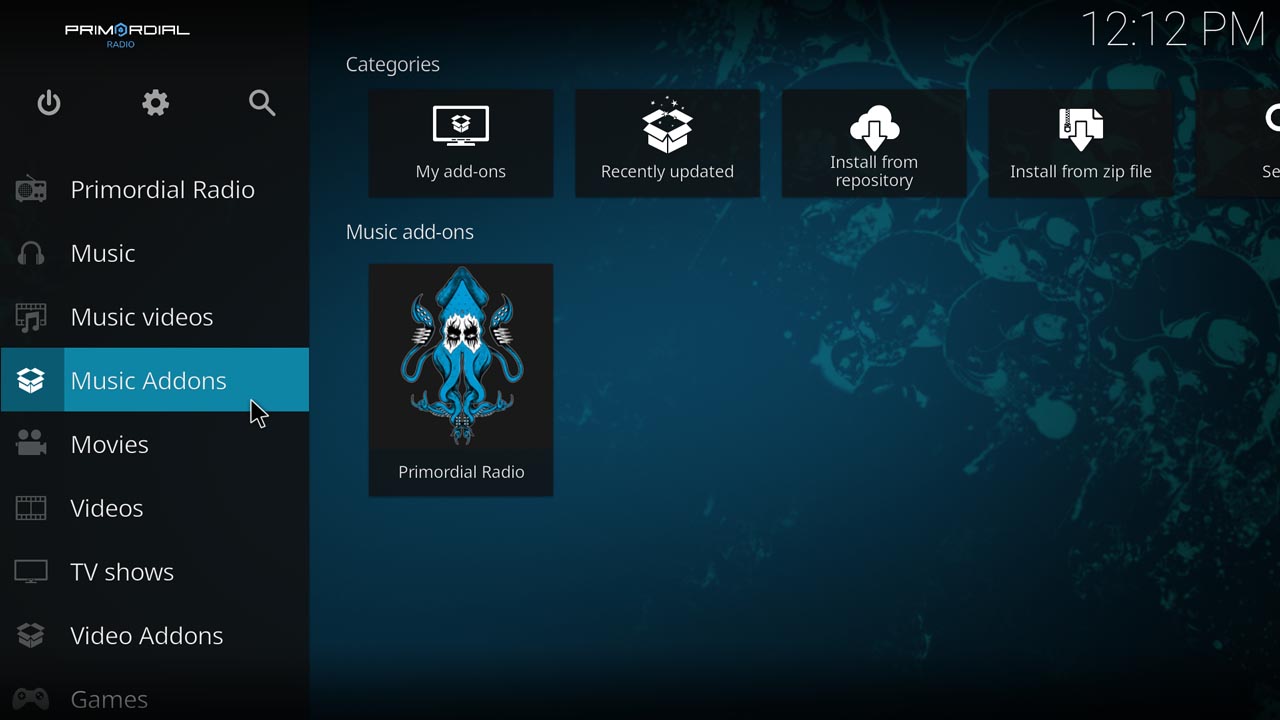The height and width of the screenshot is (720, 1280).
Task: Click the Primordial Radio add-on title
Action: (x=461, y=472)
